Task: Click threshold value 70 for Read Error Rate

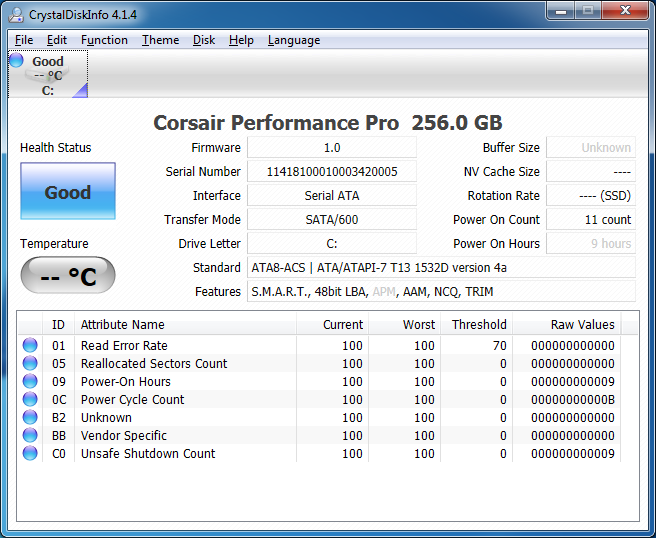Action: point(500,346)
